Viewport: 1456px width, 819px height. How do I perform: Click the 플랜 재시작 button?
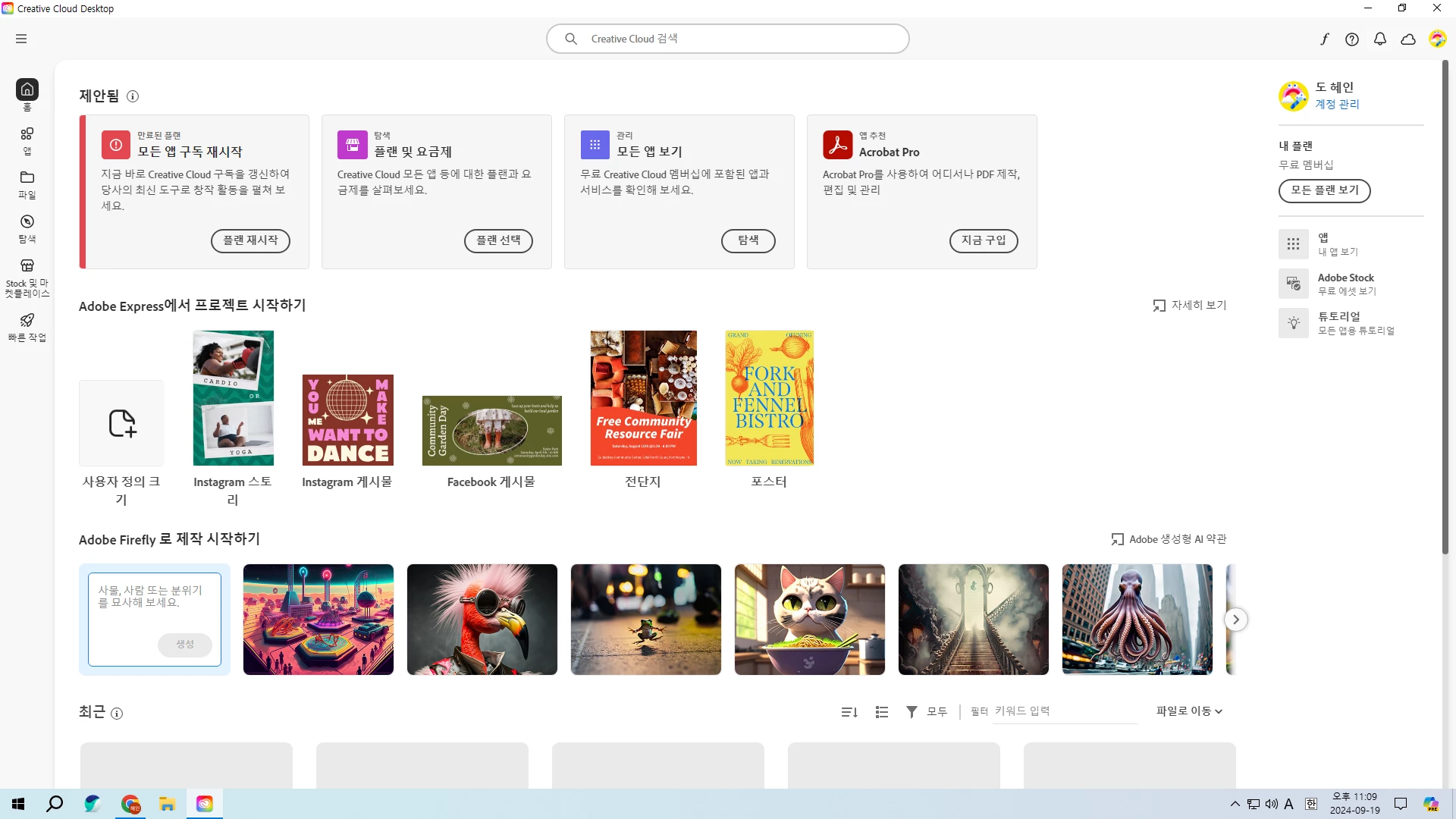(x=250, y=240)
